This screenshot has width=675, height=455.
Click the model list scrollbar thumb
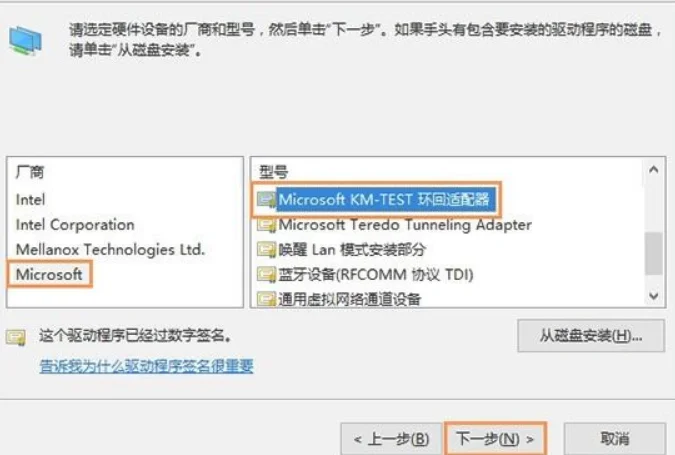pos(654,253)
